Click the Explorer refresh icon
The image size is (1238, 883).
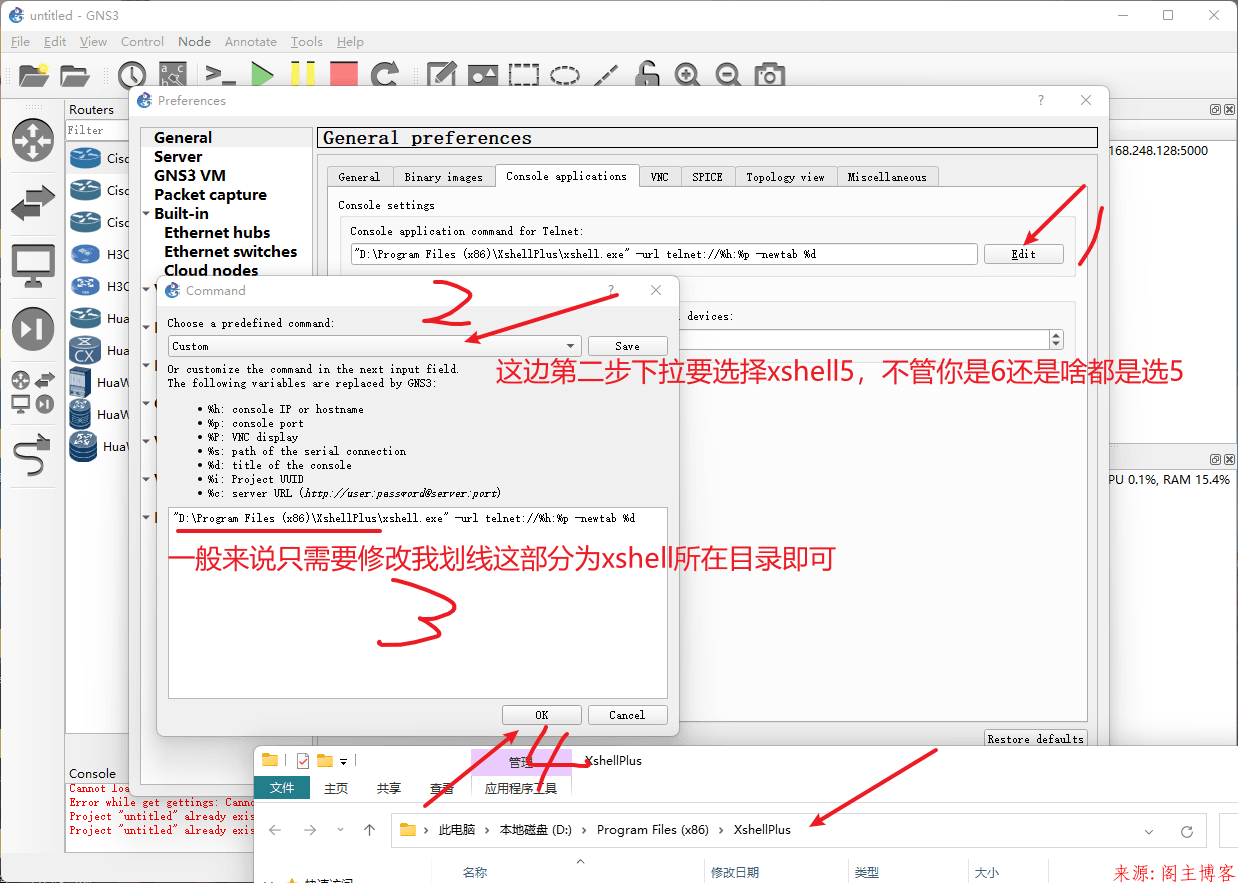1187,831
